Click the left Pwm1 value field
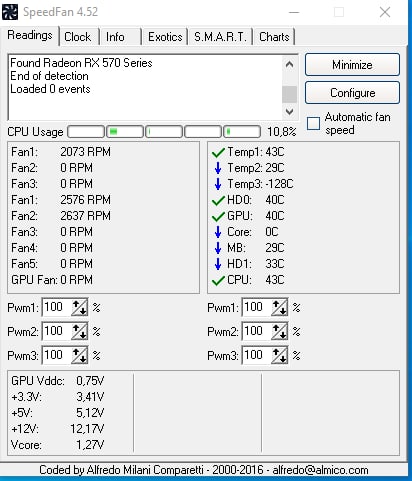This screenshot has height=481, width=412. (x=57, y=307)
